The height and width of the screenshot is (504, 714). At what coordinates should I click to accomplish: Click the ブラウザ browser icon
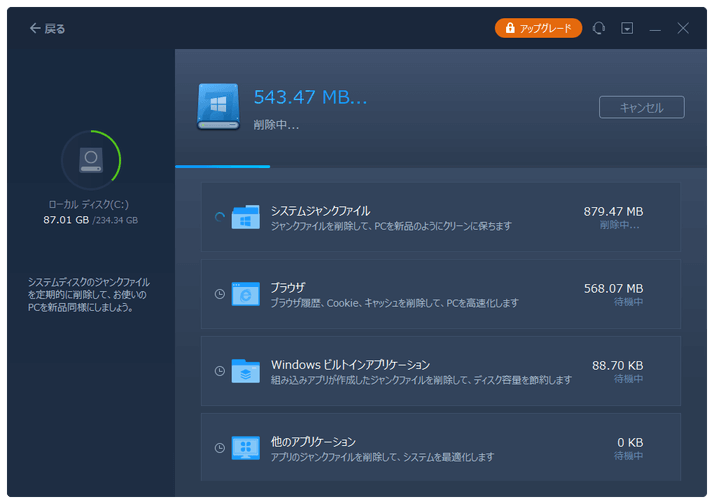coord(245,293)
